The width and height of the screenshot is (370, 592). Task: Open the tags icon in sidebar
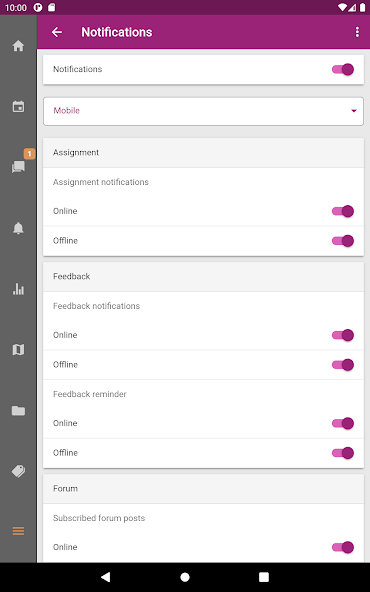(18, 471)
